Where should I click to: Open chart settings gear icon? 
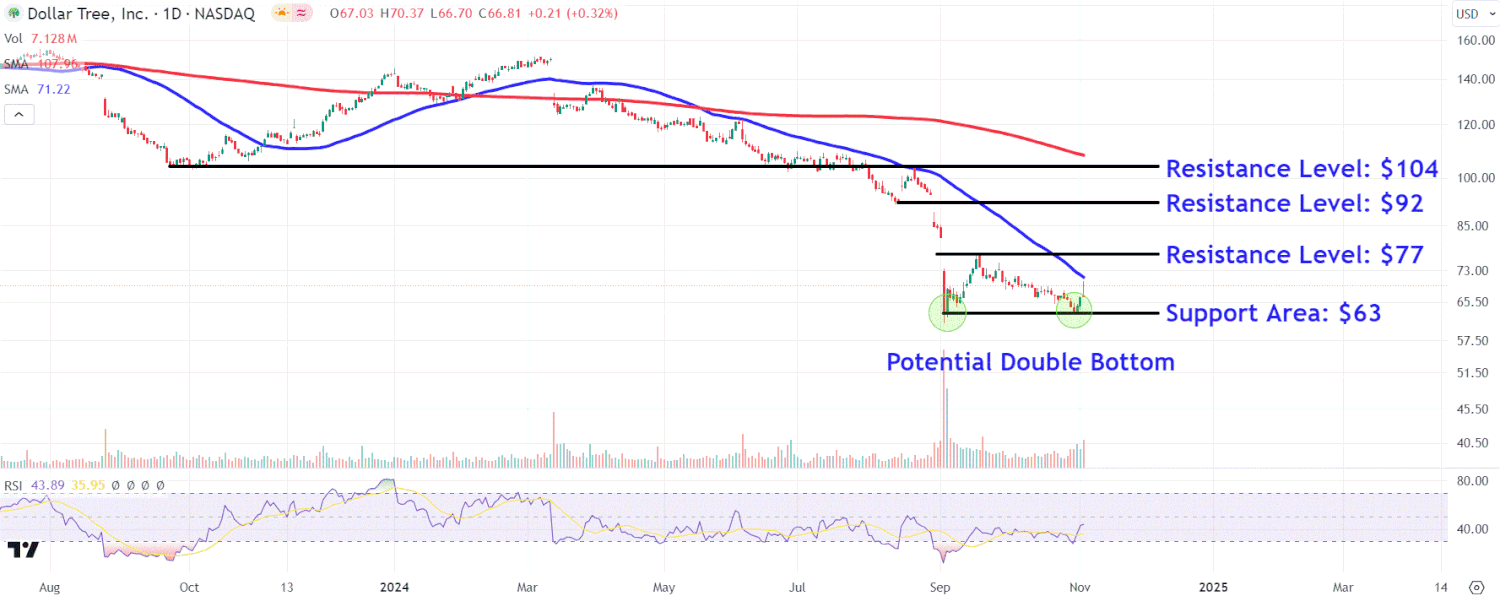pos(1476,586)
